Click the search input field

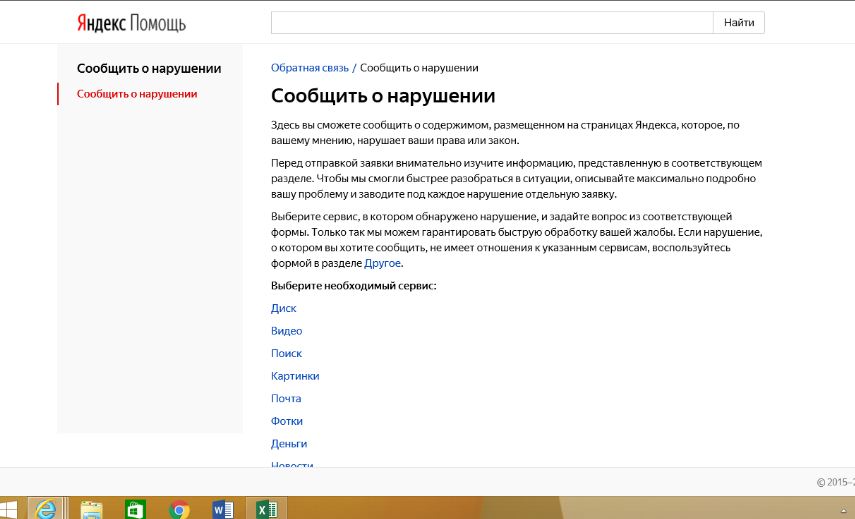(491, 22)
